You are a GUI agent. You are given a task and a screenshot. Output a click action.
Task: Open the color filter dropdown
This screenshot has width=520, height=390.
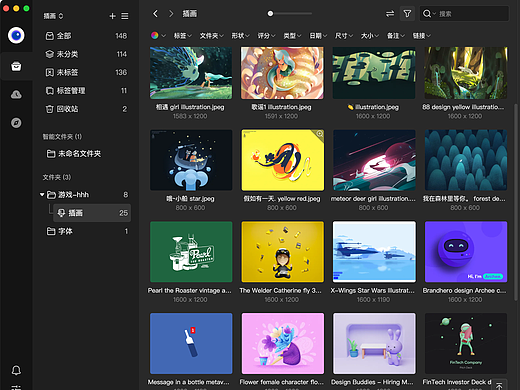tap(158, 35)
